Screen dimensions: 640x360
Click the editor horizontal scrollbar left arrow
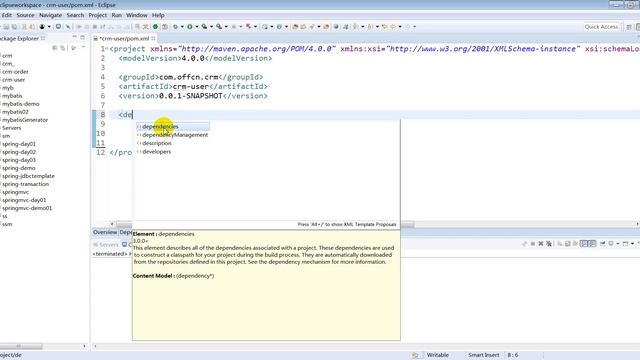point(112,224)
